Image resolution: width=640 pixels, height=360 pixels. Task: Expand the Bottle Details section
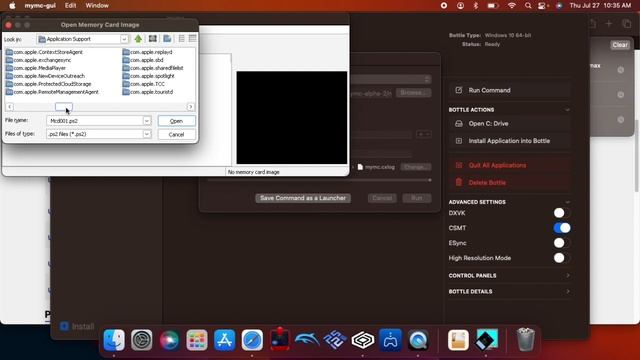pyautogui.click(x=568, y=291)
